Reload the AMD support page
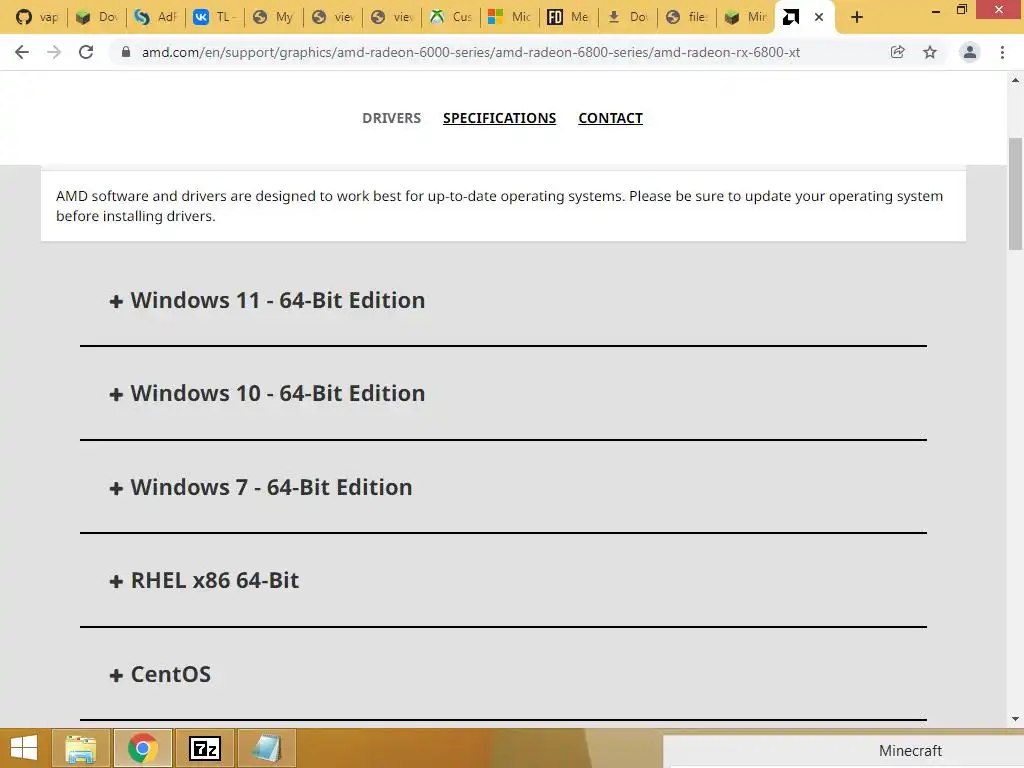1024x768 pixels. (86, 52)
